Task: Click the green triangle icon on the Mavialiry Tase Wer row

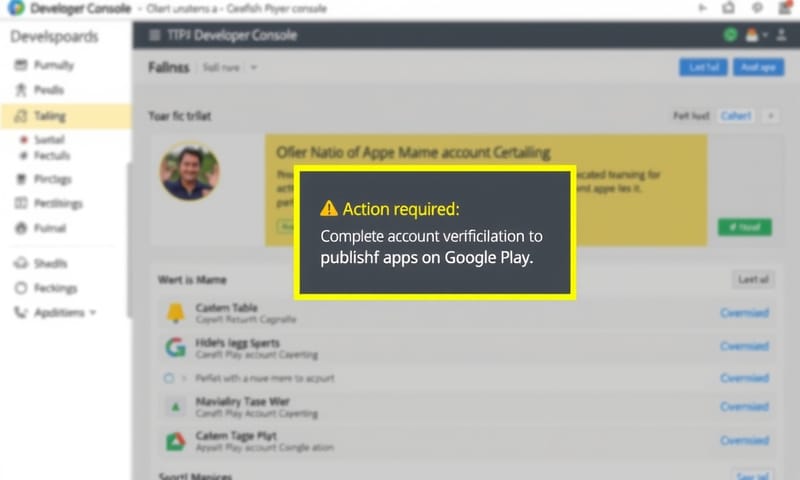Action: 176,407
